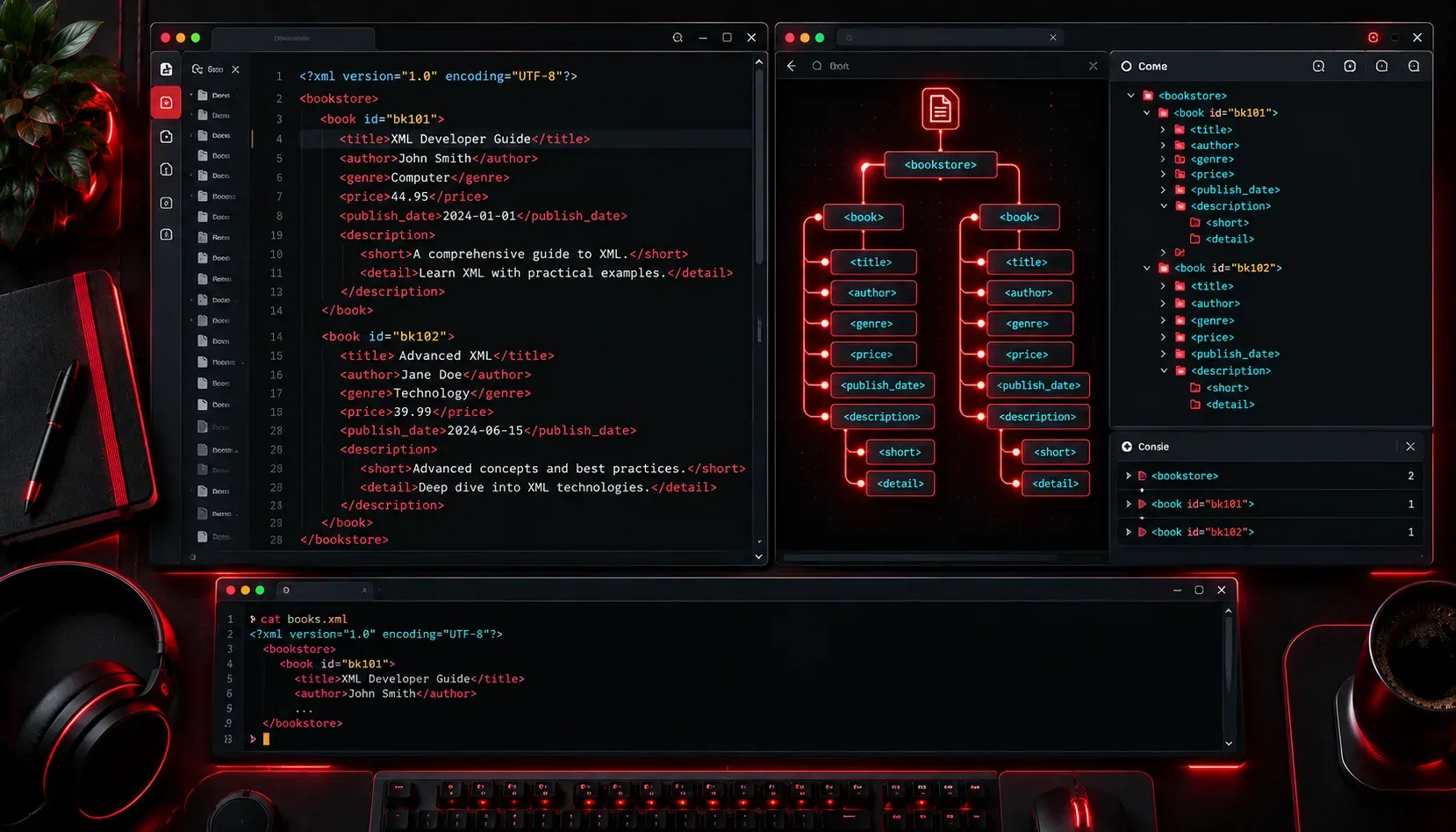Click the search icon in the editor title bar

coord(678,38)
